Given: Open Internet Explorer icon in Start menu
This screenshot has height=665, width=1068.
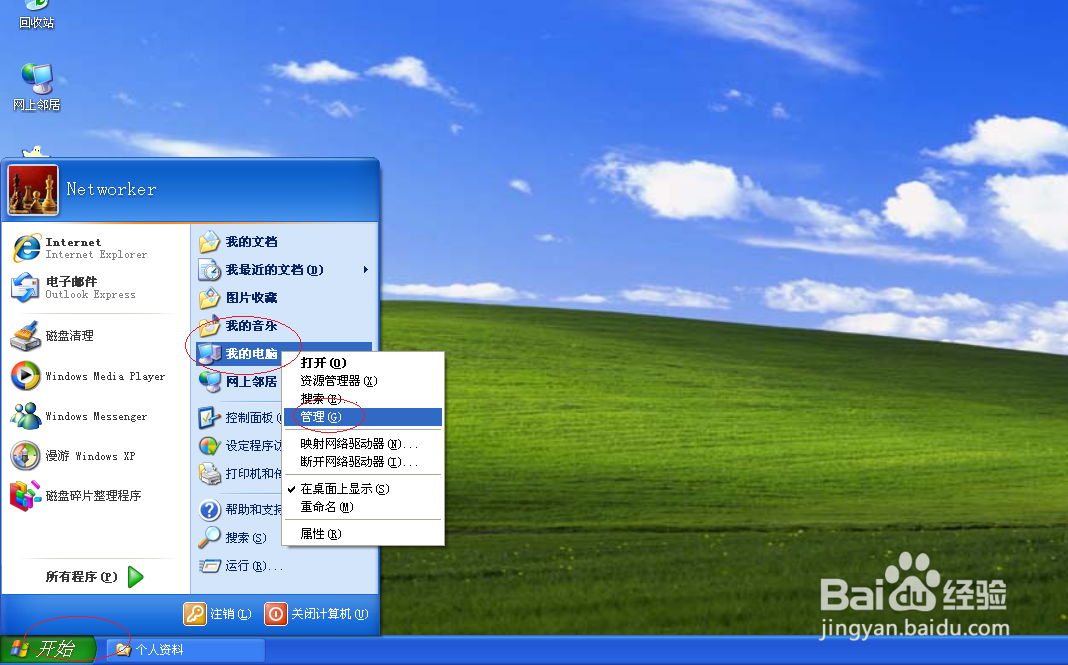Looking at the screenshot, I should (27, 247).
